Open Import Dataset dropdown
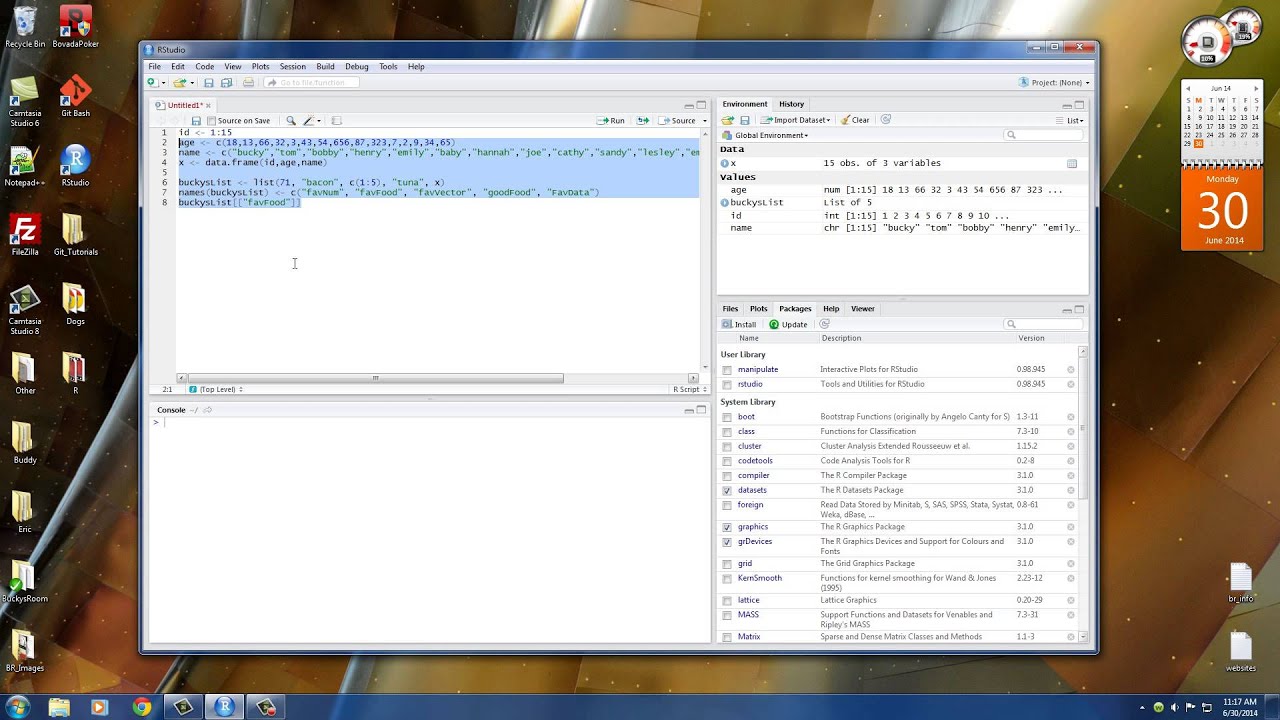 [796, 120]
